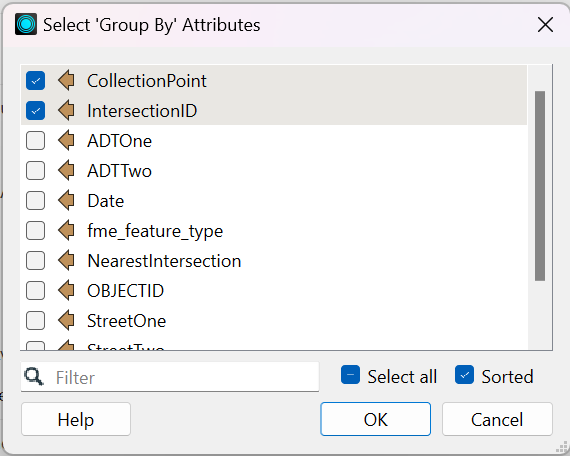This screenshot has width=570, height=456.
Task: Click the attribute arrow icon next to IntersectionID
Action: point(67,111)
